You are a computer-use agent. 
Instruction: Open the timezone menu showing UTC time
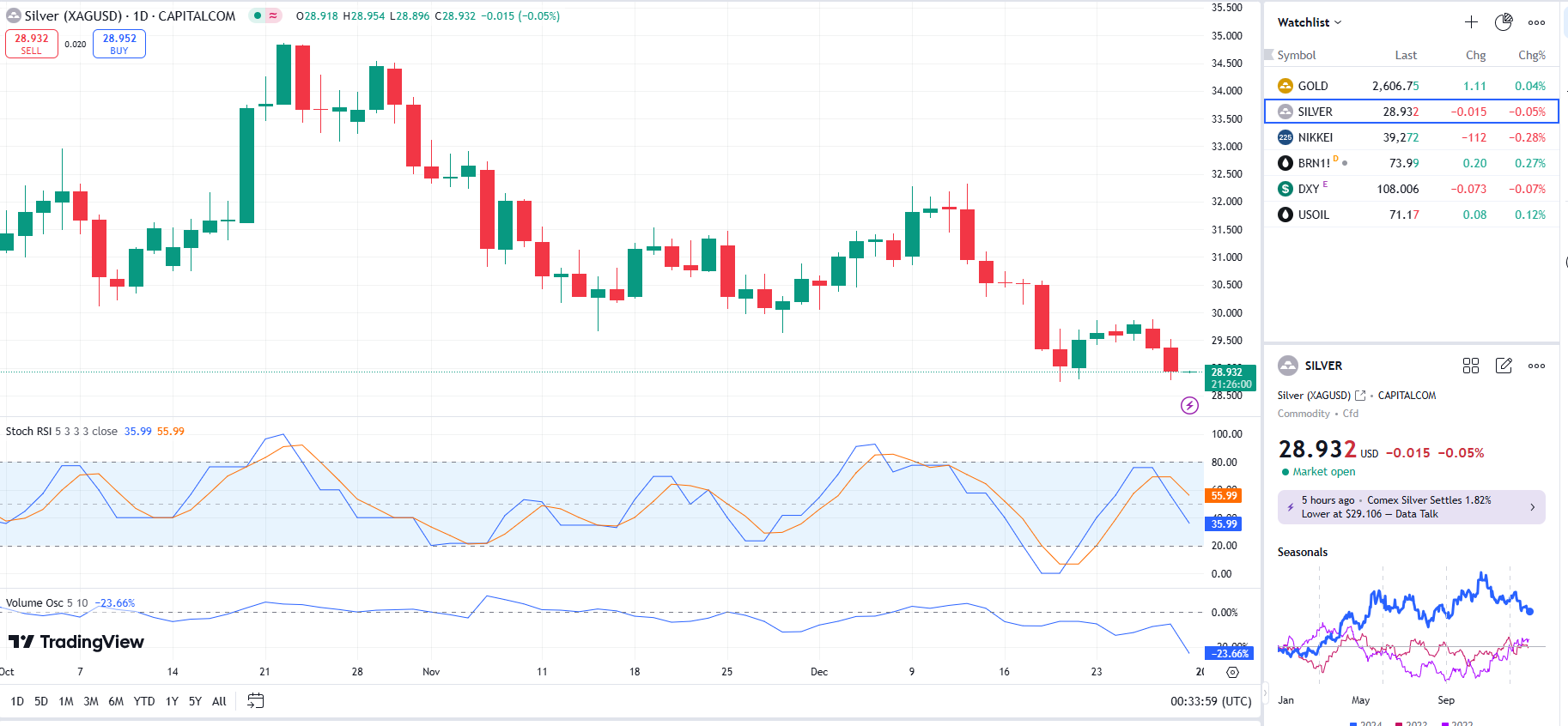tap(1211, 701)
